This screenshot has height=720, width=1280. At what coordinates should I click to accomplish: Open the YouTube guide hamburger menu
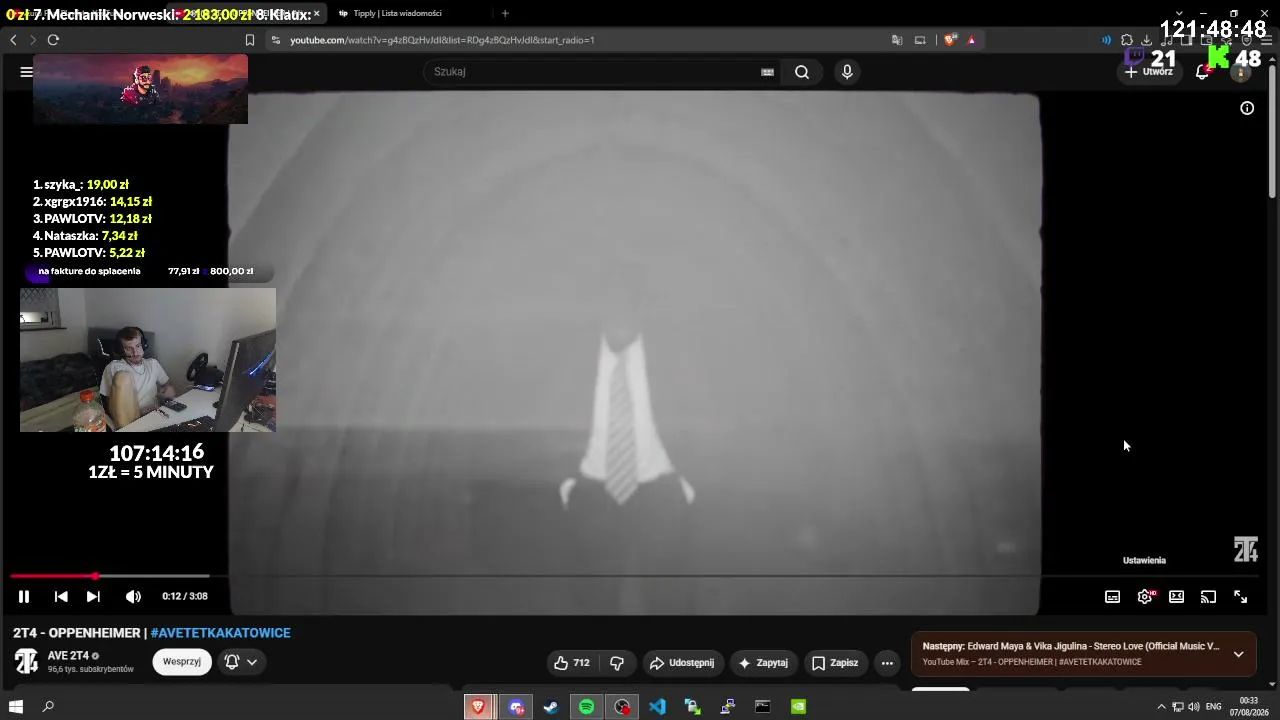click(x=26, y=72)
